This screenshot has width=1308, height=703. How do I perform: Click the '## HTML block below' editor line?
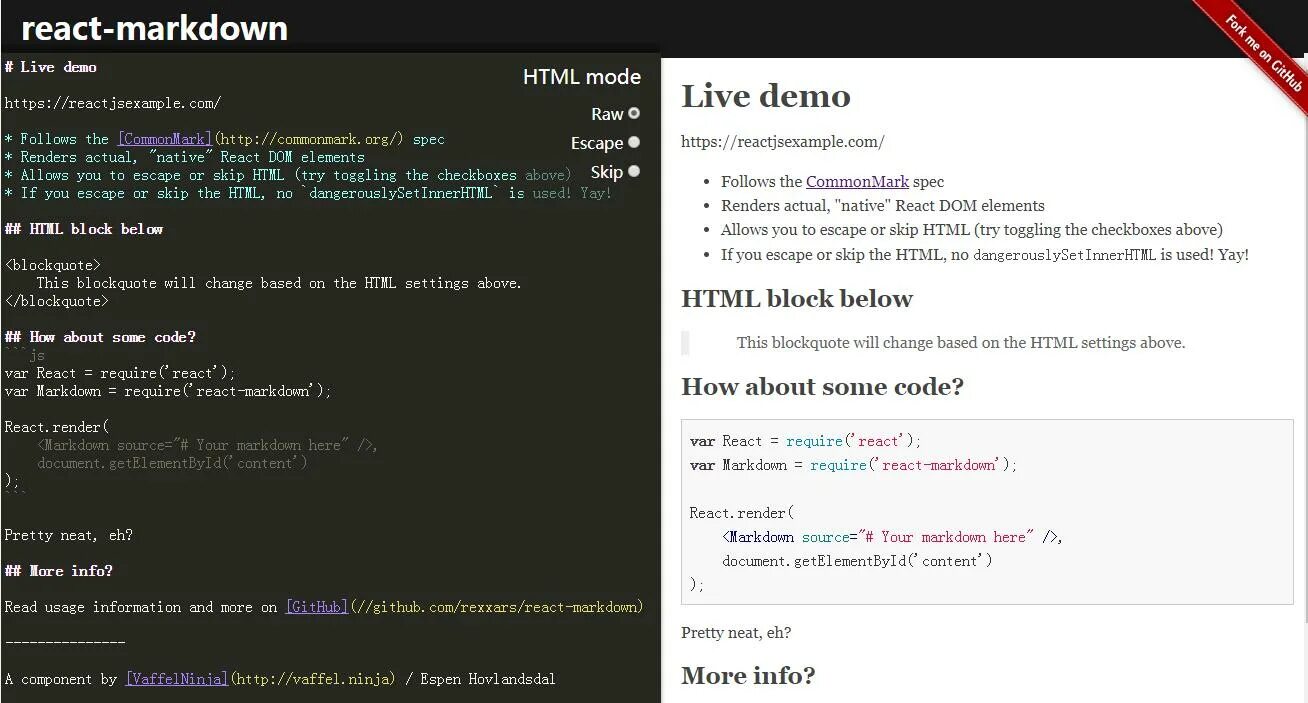pos(84,229)
